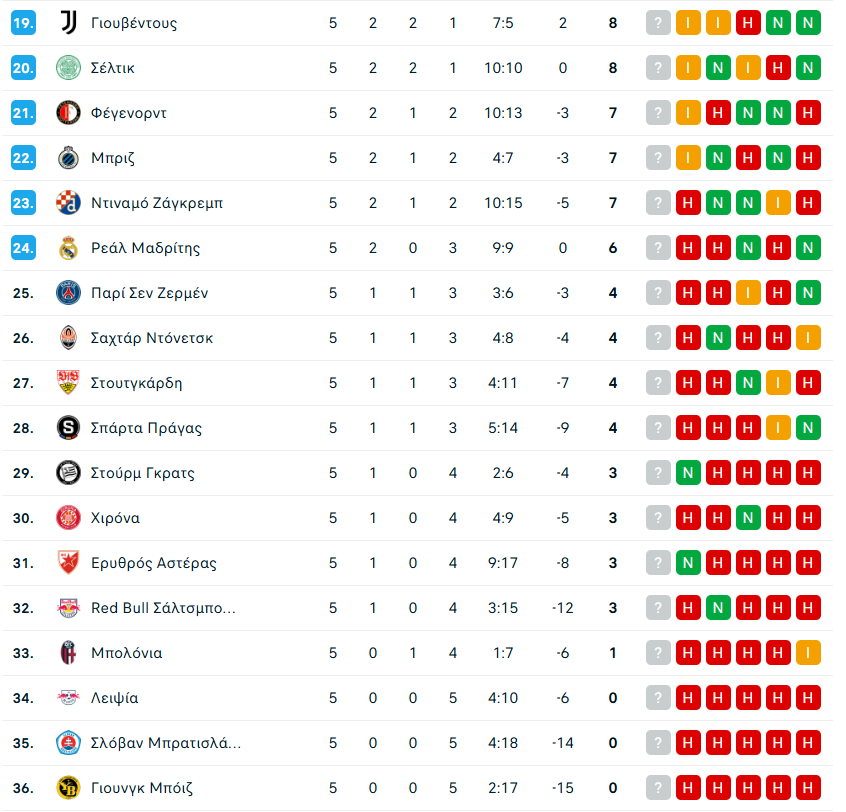This screenshot has width=846, height=812.
Task: Click Bologna's orange draw form badge
Action: point(809,653)
